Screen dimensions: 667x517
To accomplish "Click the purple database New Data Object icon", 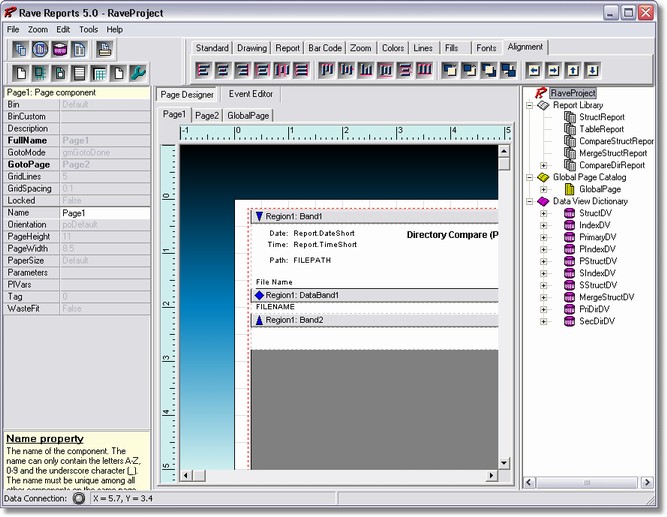I will 60,49.
